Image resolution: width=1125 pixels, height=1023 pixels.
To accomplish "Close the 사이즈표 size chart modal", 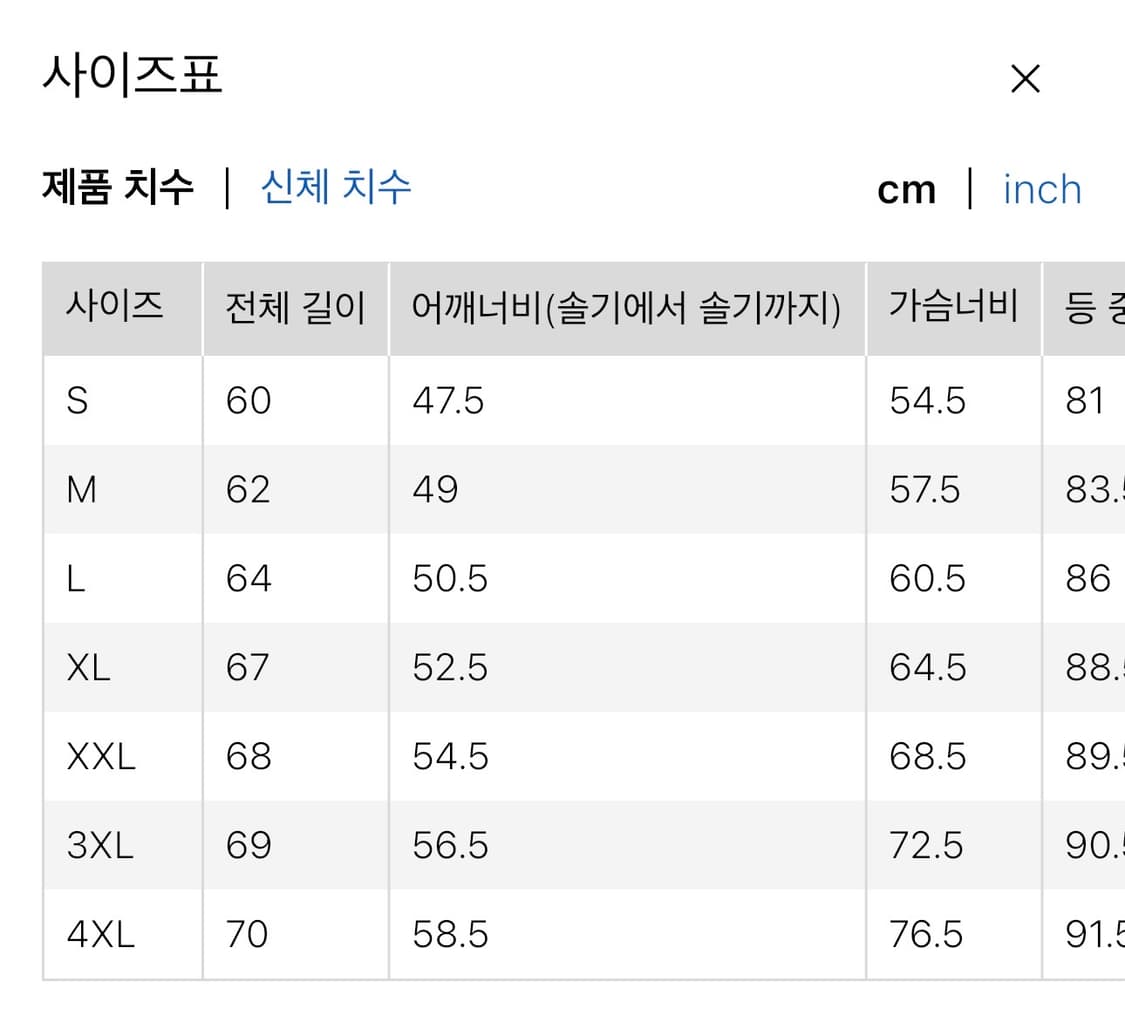I will tap(1025, 78).
